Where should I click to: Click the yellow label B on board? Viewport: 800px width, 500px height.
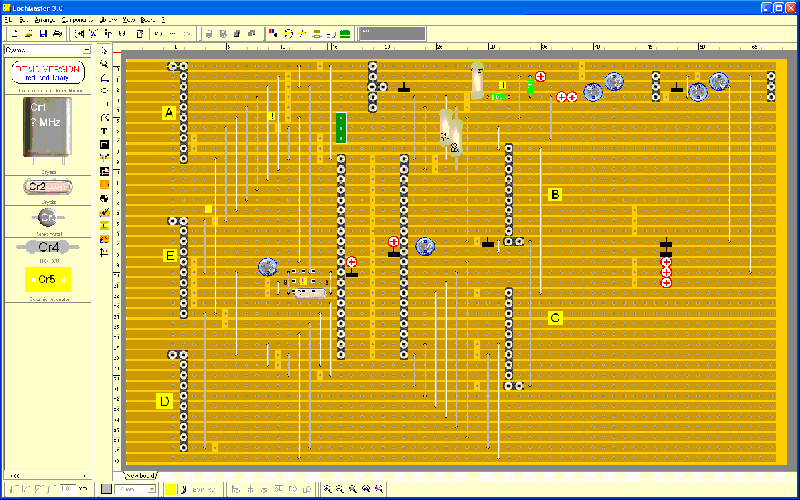click(x=555, y=194)
